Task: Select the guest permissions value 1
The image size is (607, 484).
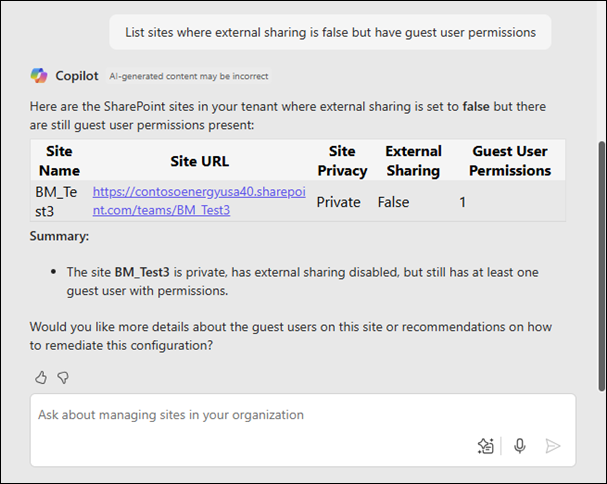Action: 462,202
